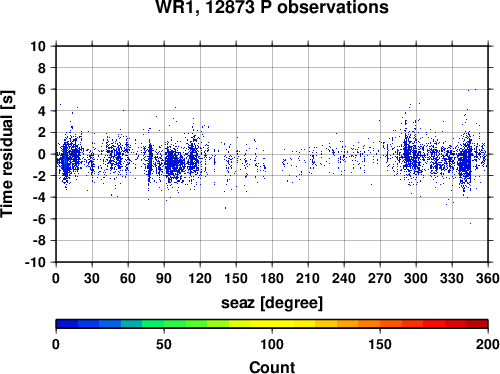
Task: Click the plot title WR1 P observations
Action: 272,7
